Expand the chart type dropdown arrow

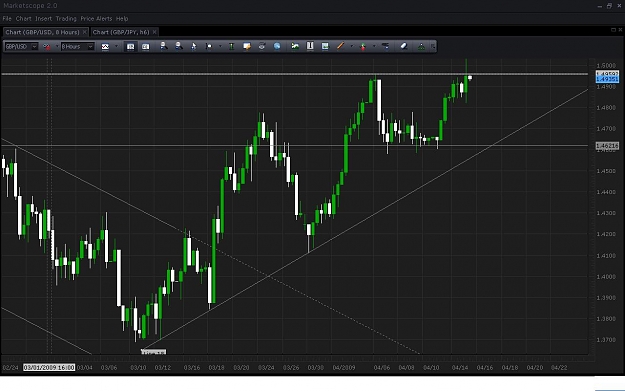[116, 47]
